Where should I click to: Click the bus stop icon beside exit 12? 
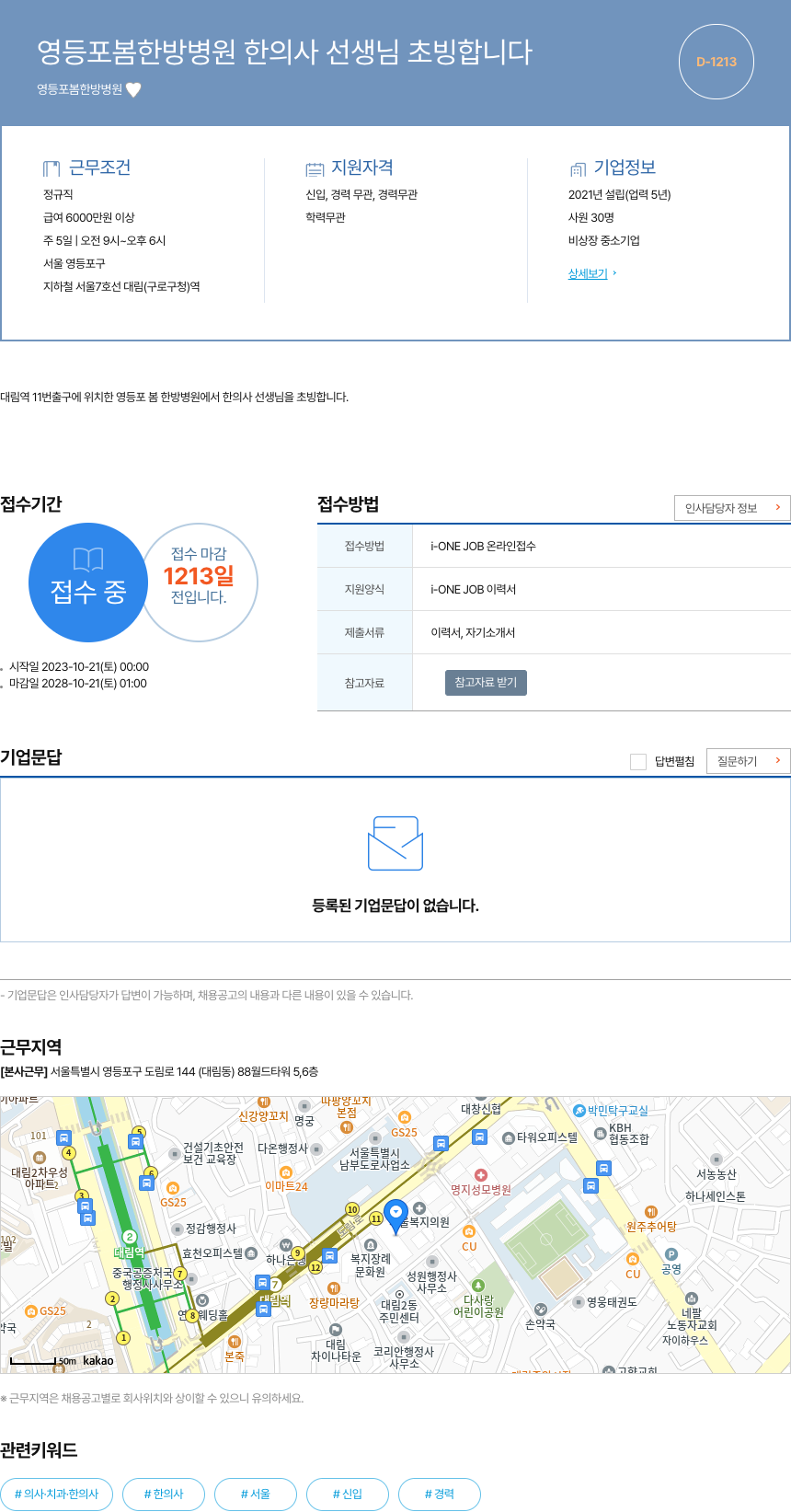click(x=330, y=1255)
